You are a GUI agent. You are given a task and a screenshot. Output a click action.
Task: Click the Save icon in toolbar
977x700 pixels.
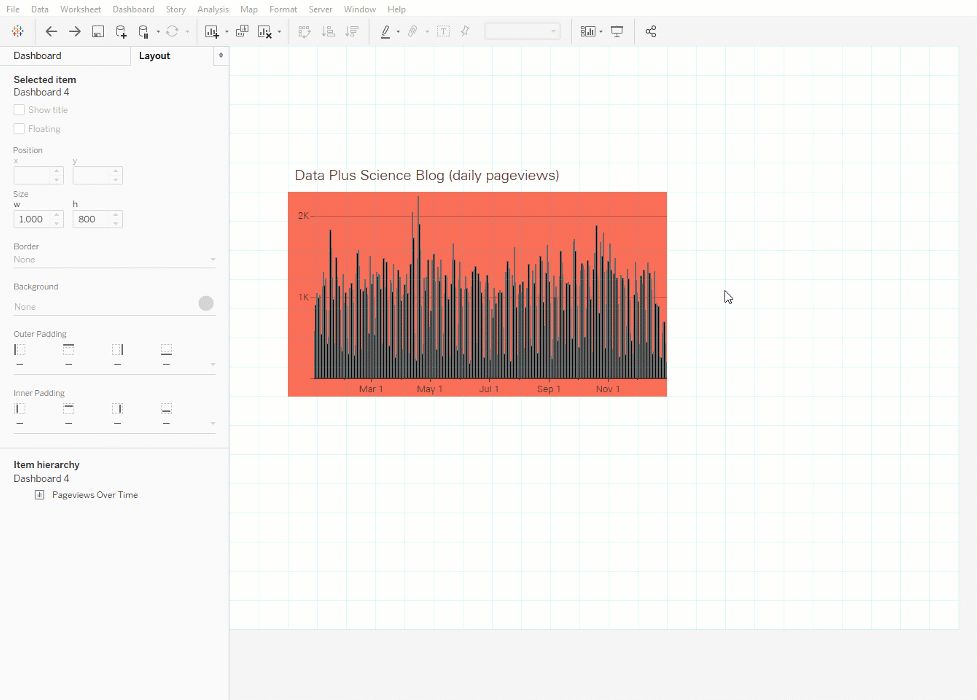[98, 31]
